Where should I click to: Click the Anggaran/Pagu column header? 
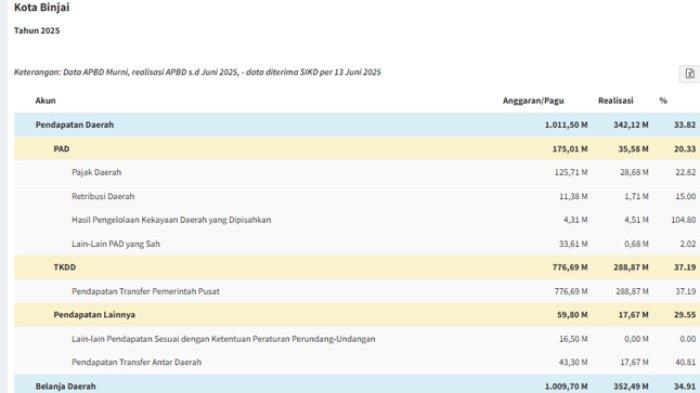click(x=533, y=100)
